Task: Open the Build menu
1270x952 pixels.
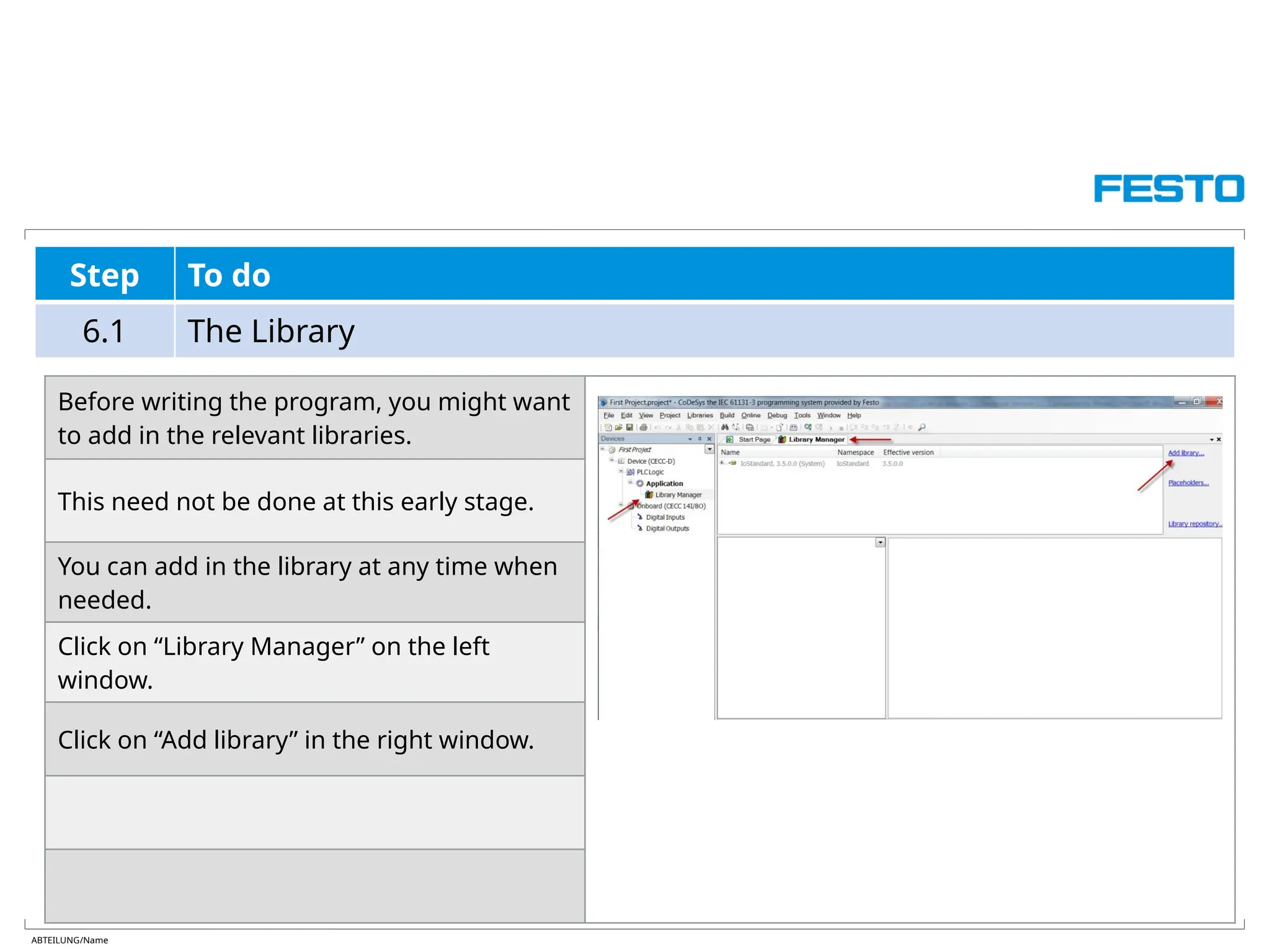Action: 727,415
